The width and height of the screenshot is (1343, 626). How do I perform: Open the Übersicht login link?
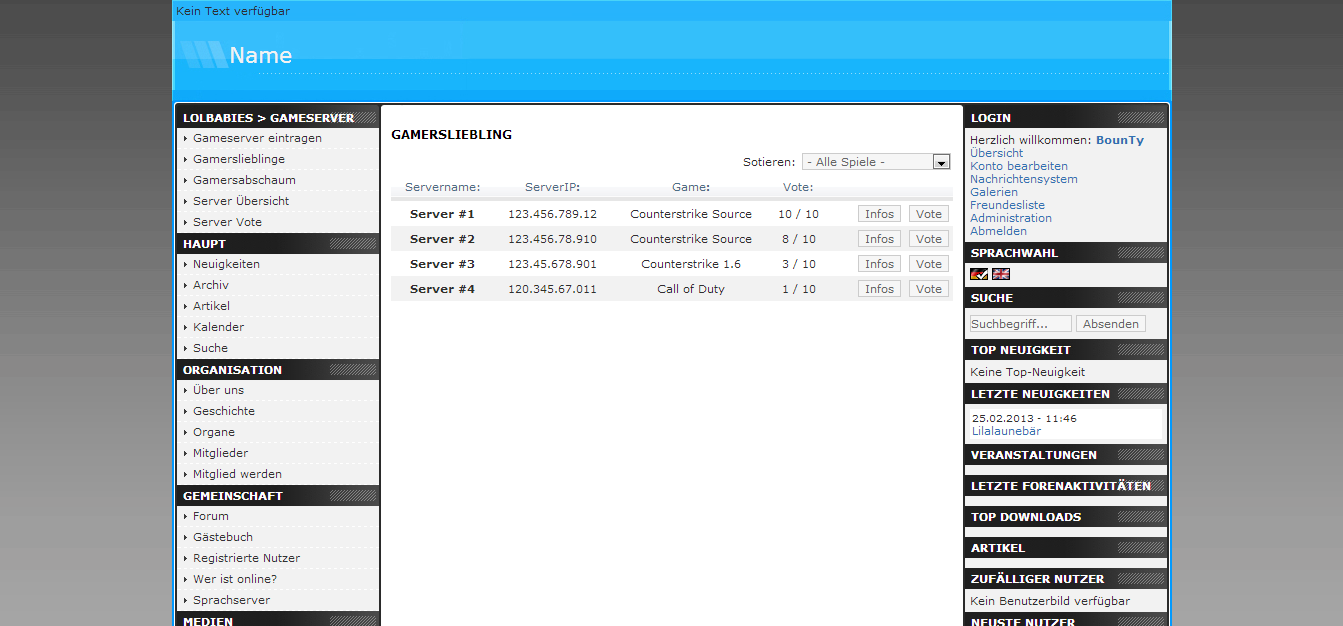(x=996, y=153)
